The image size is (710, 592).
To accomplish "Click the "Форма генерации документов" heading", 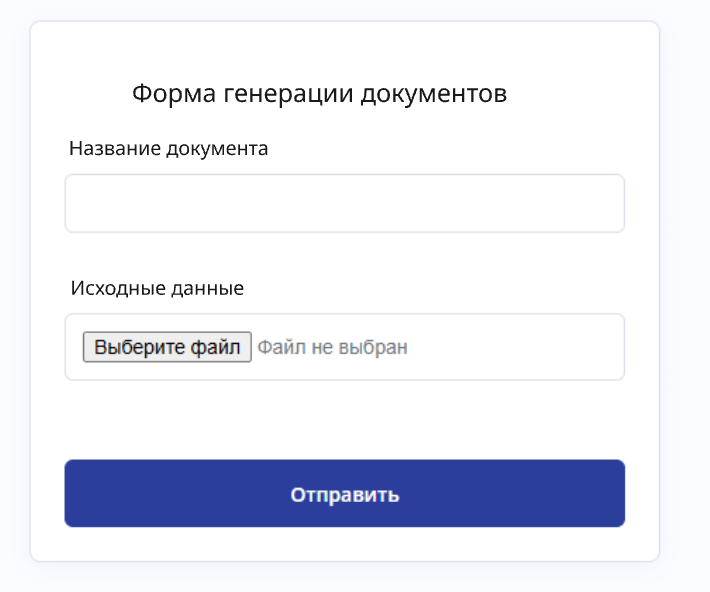I will (319, 94).
